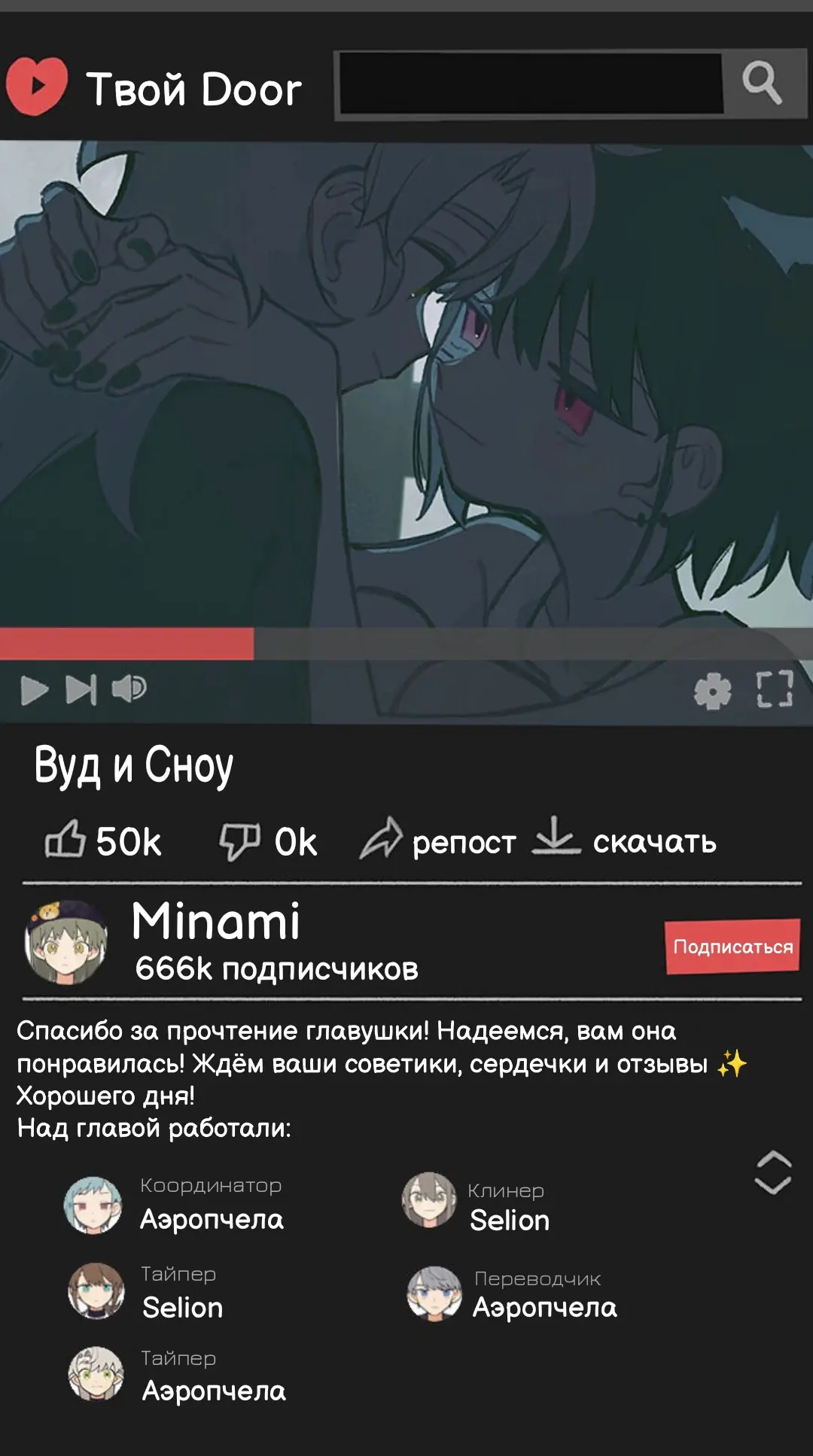The image size is (813, 1456).
Task: Click the magnifying glass search icon
Action: pyautogui.click(x=763, y=83)
